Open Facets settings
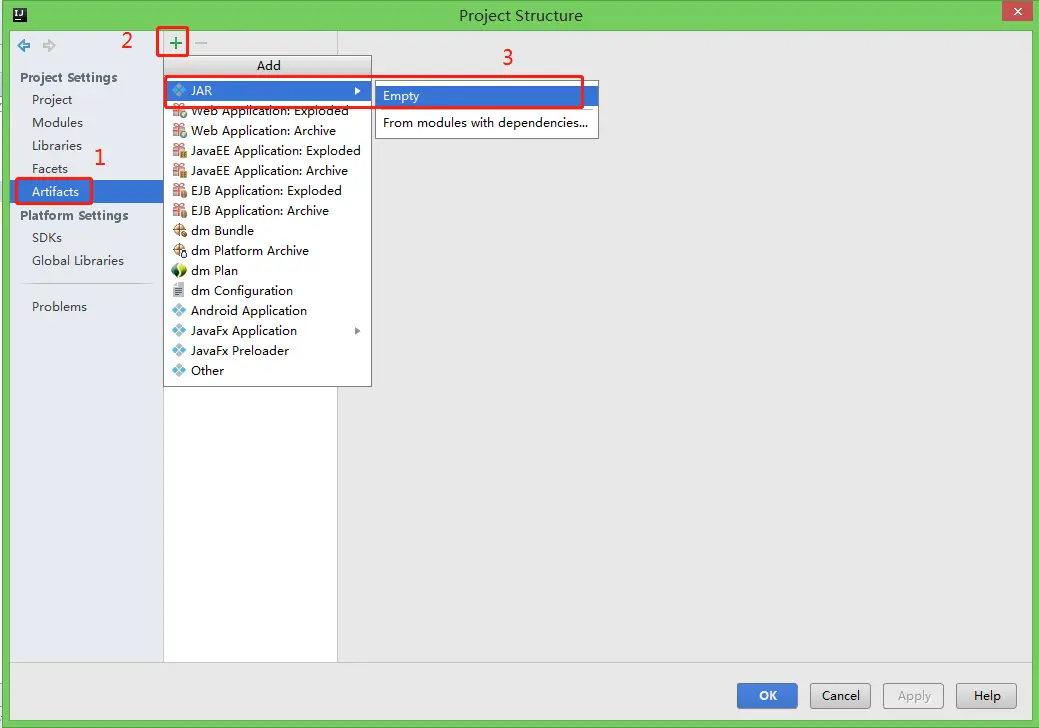 point(50,168)
